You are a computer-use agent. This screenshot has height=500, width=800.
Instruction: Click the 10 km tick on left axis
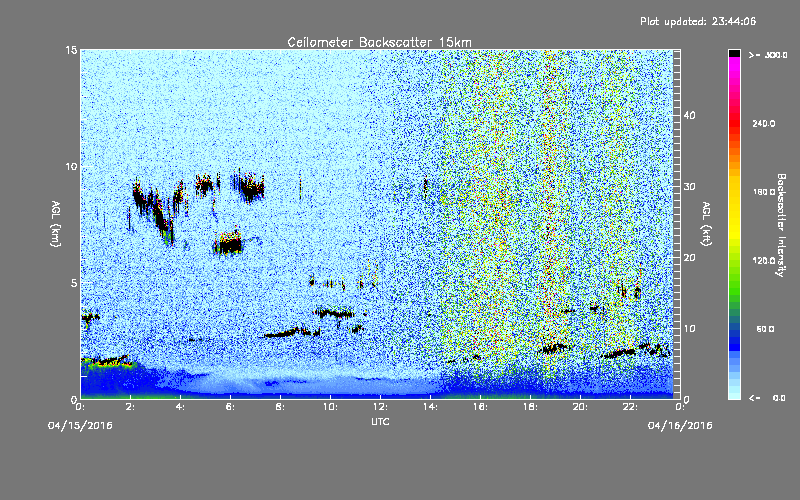[71, 166]
